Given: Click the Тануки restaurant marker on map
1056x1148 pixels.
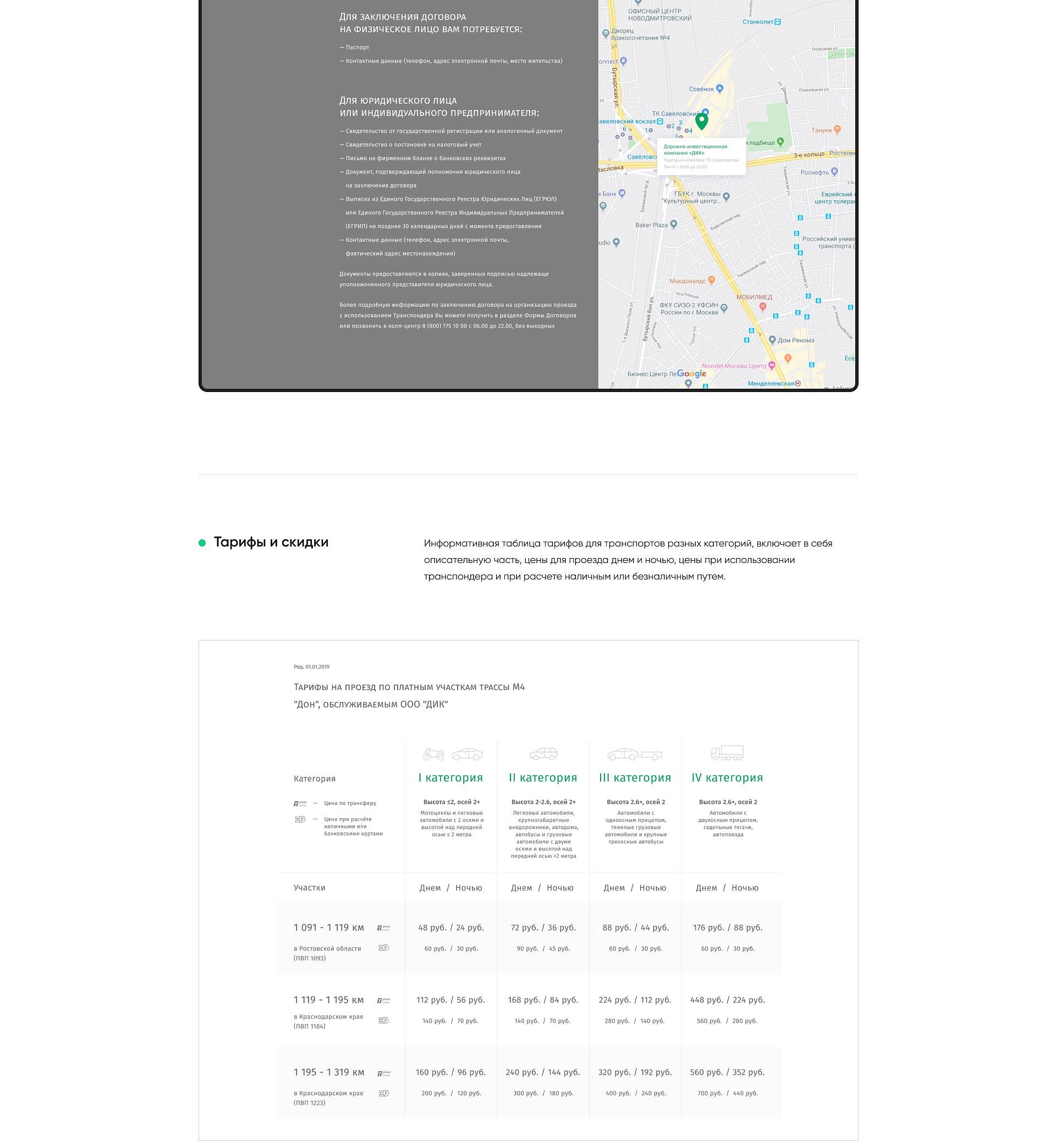Looking at the screenshot, I should (837, 130).
